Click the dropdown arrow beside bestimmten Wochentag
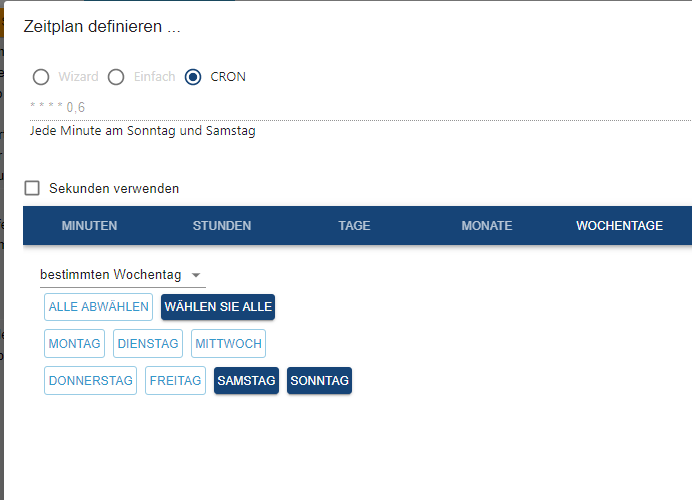Viewport: 692px width, 500px height. (196, 275)
